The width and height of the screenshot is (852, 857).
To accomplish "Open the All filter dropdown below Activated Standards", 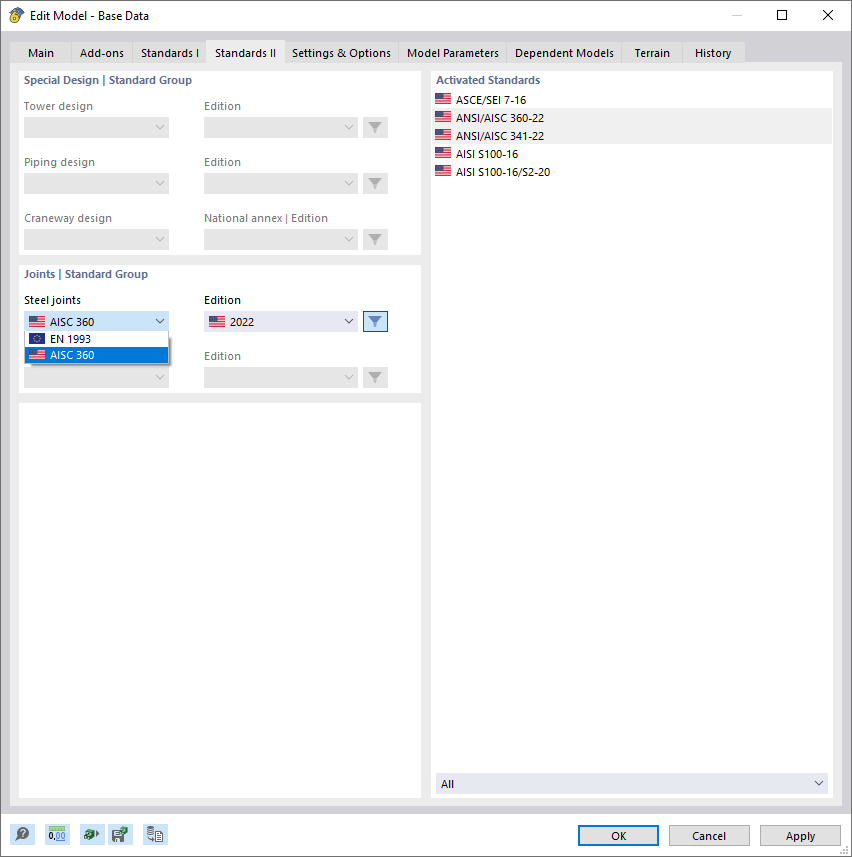I will (630, 783).
